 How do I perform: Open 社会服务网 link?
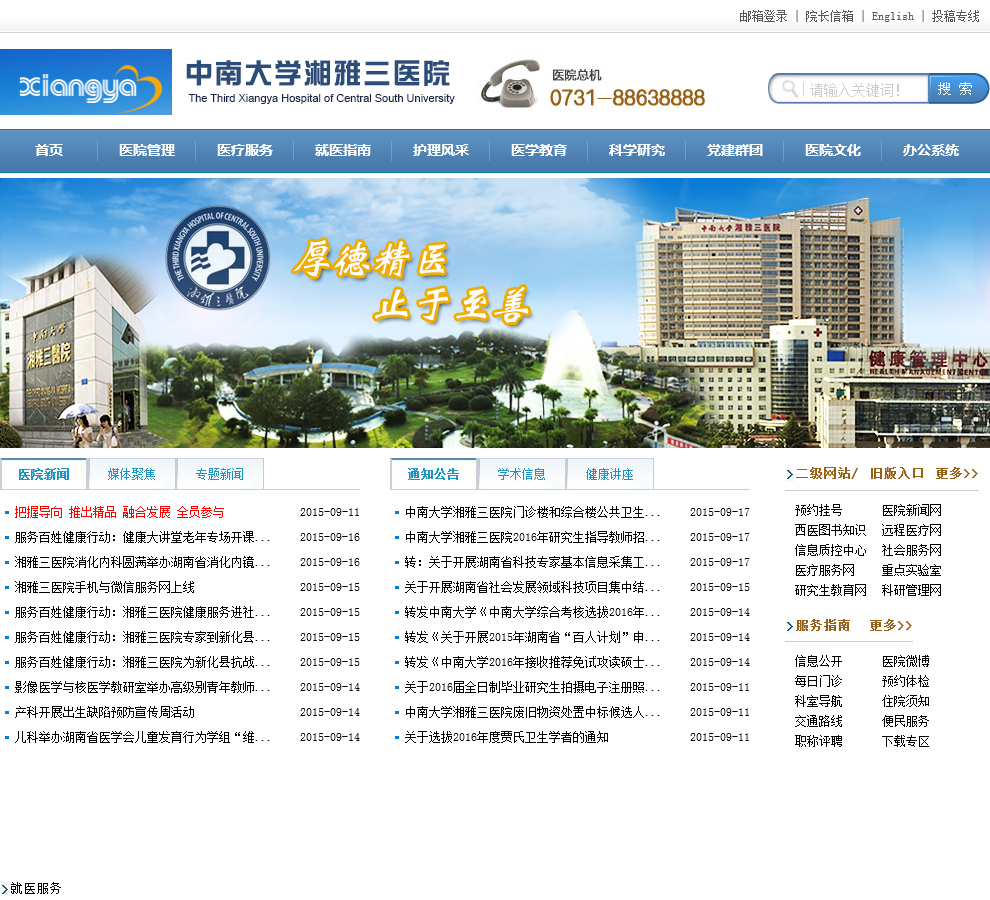(912, 551)
